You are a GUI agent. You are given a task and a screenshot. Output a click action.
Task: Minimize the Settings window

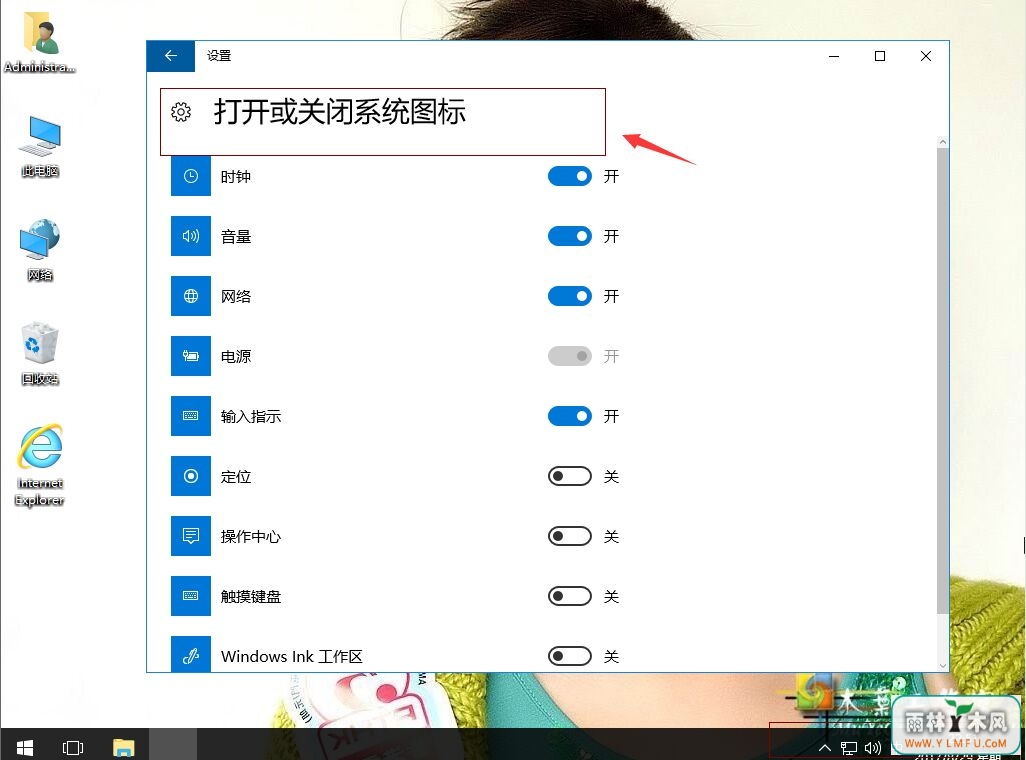834,56
